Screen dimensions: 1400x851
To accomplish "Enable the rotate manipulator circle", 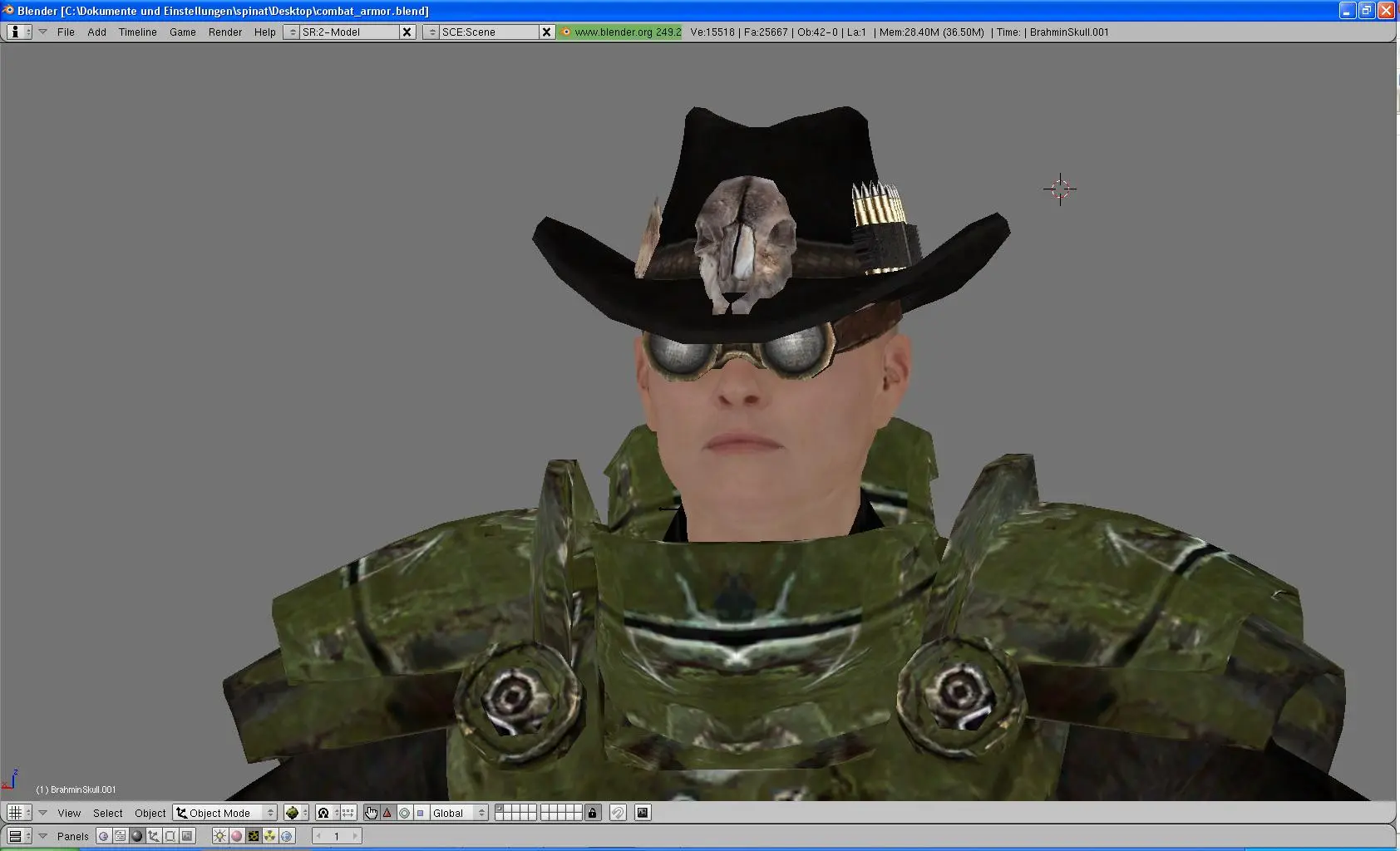I will point(404,813).
